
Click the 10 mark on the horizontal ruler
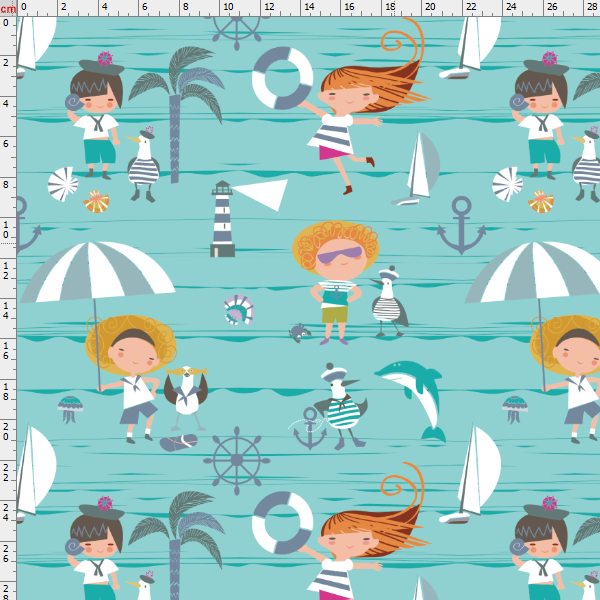point(228,7)
